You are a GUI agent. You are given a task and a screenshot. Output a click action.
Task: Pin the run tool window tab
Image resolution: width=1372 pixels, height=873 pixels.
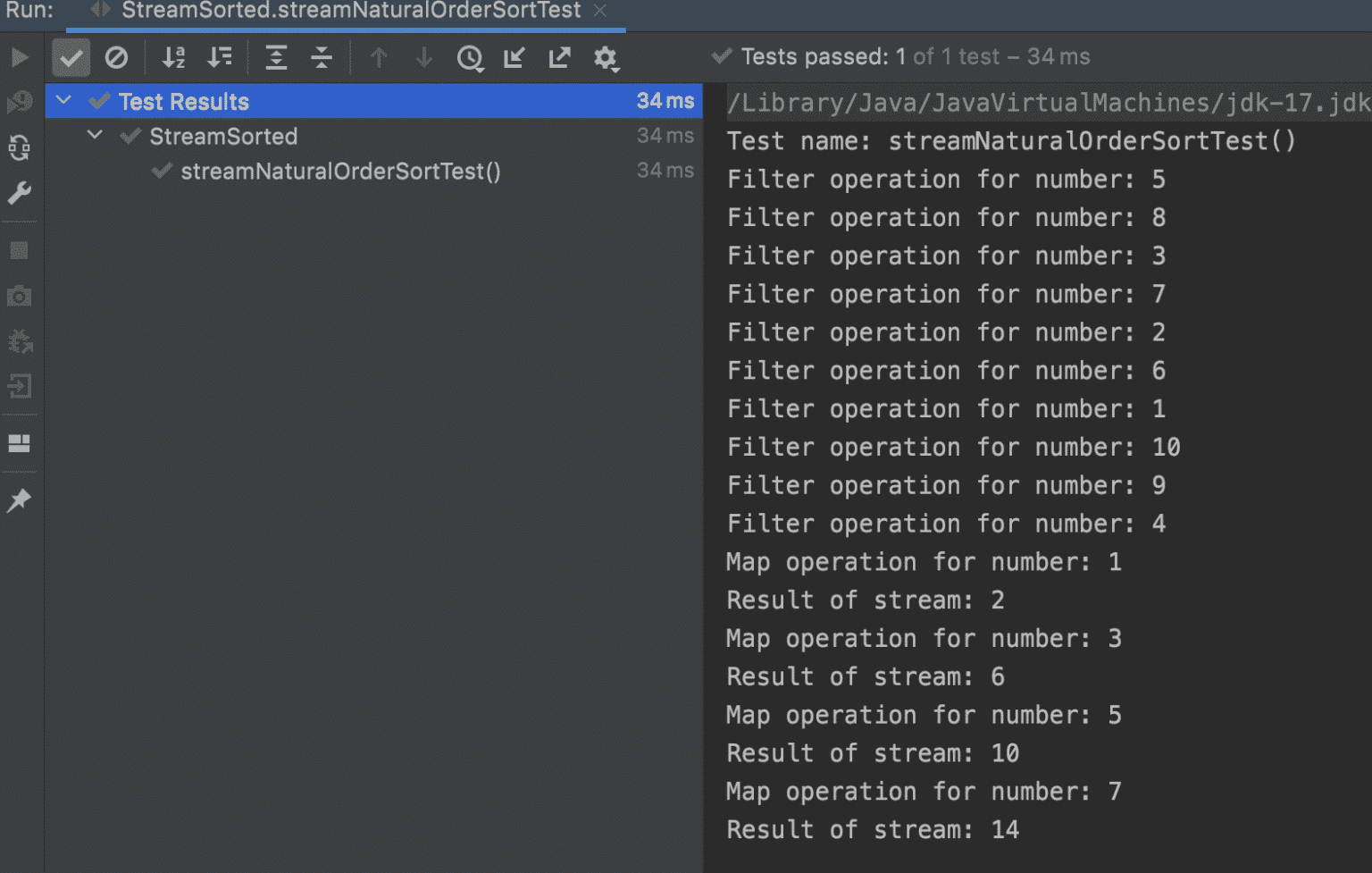pyautogui.click(x=19, y=500)
